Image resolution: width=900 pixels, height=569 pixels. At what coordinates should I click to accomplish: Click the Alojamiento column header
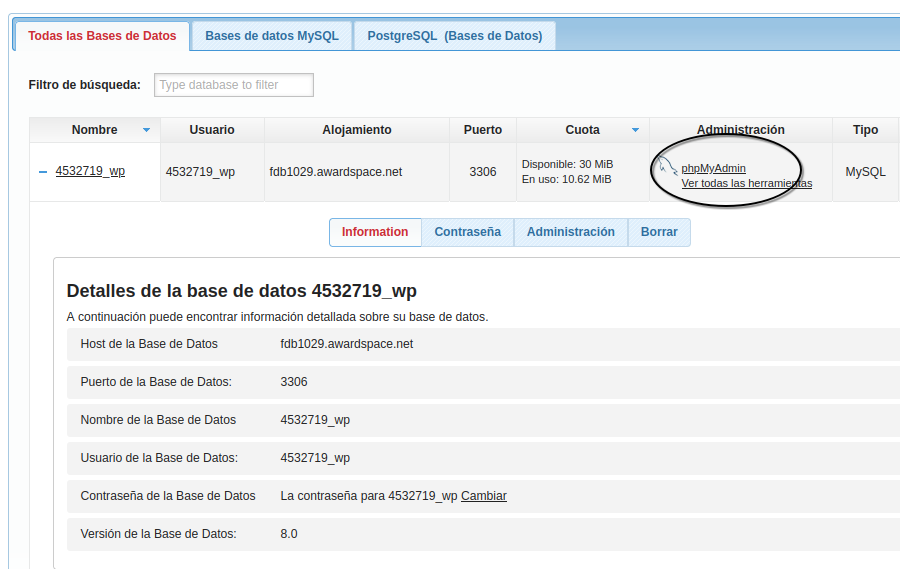(x=357, y=130)
